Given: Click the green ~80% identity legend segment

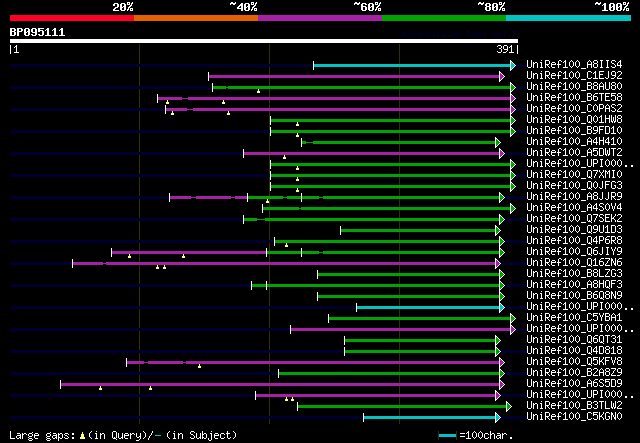Looking at the screenshot, I should point(444,18).
